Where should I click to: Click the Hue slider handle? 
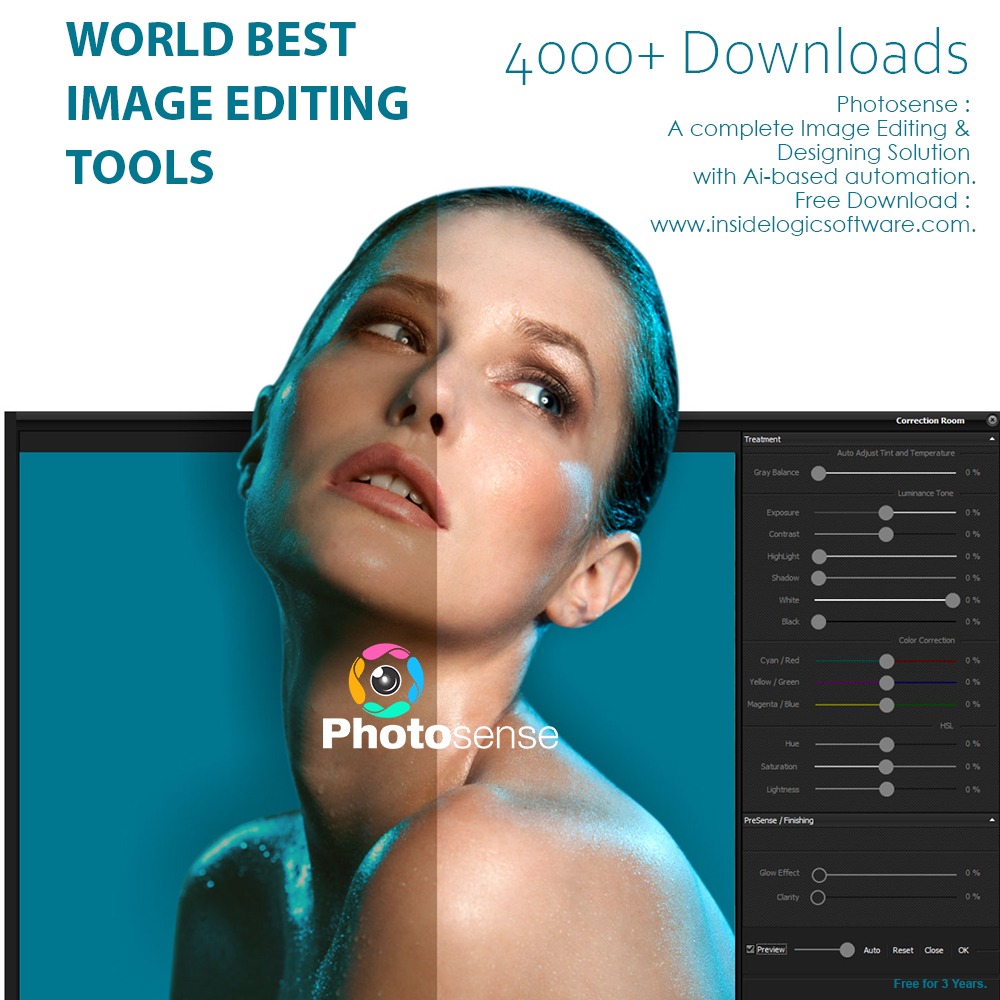pos(886,744)
